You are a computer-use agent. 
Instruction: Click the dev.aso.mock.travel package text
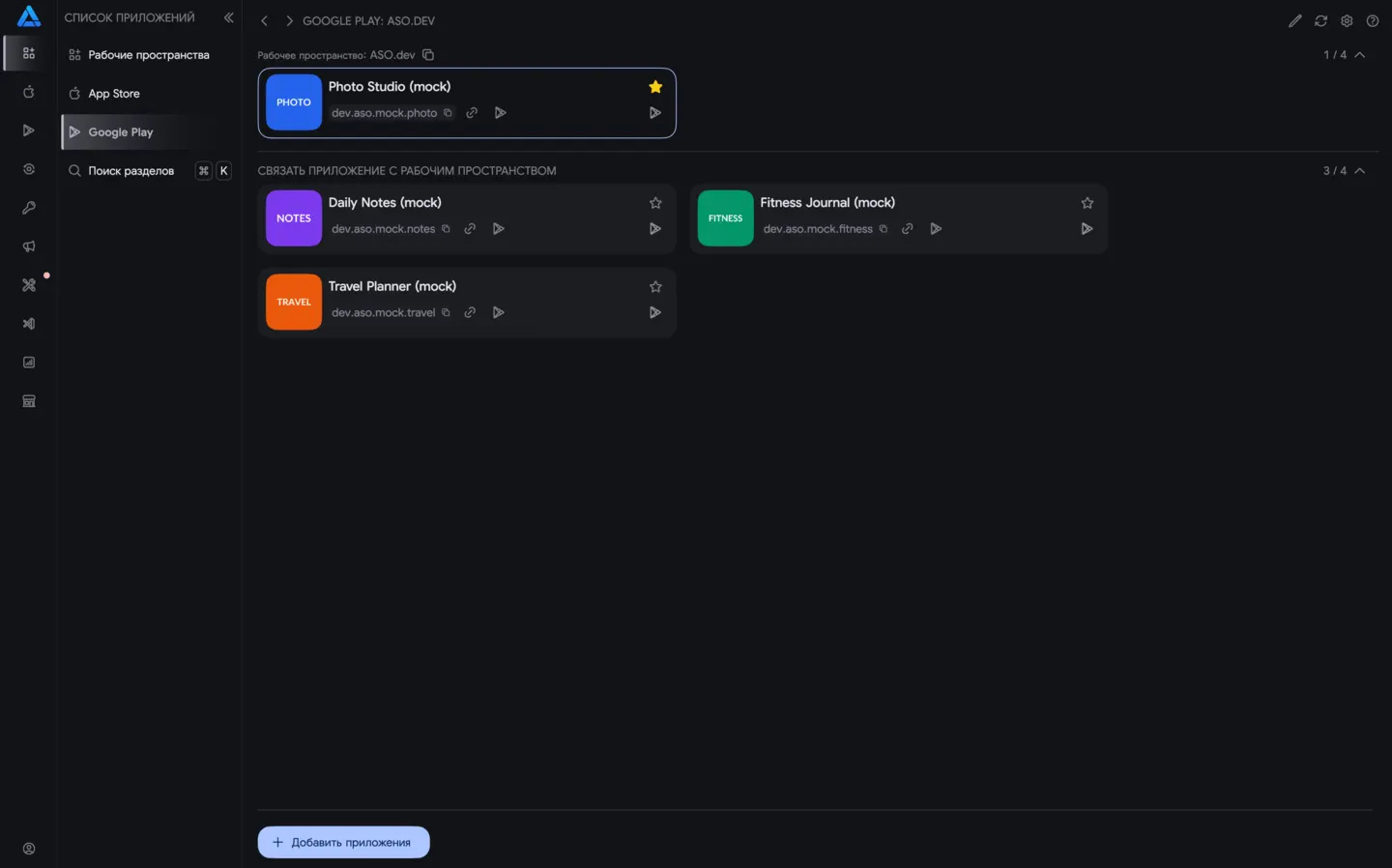click(x=383, y=312)
